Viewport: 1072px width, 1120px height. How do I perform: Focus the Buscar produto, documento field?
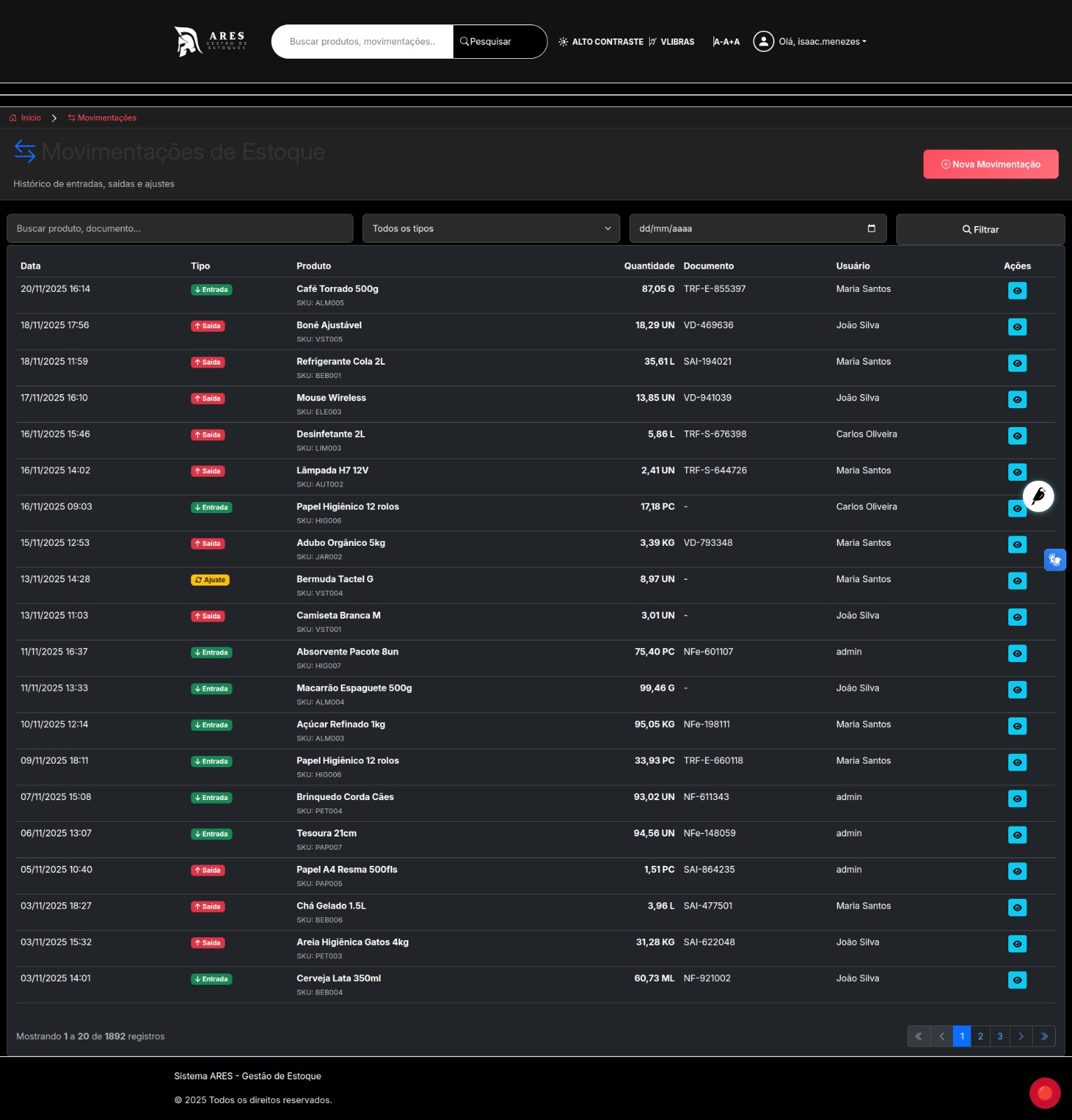pos(180,228)
